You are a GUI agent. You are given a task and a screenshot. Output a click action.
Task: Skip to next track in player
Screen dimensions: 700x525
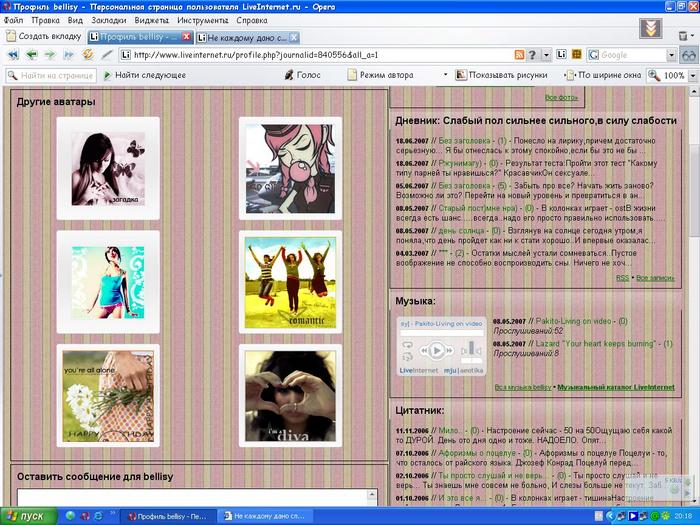450,350
